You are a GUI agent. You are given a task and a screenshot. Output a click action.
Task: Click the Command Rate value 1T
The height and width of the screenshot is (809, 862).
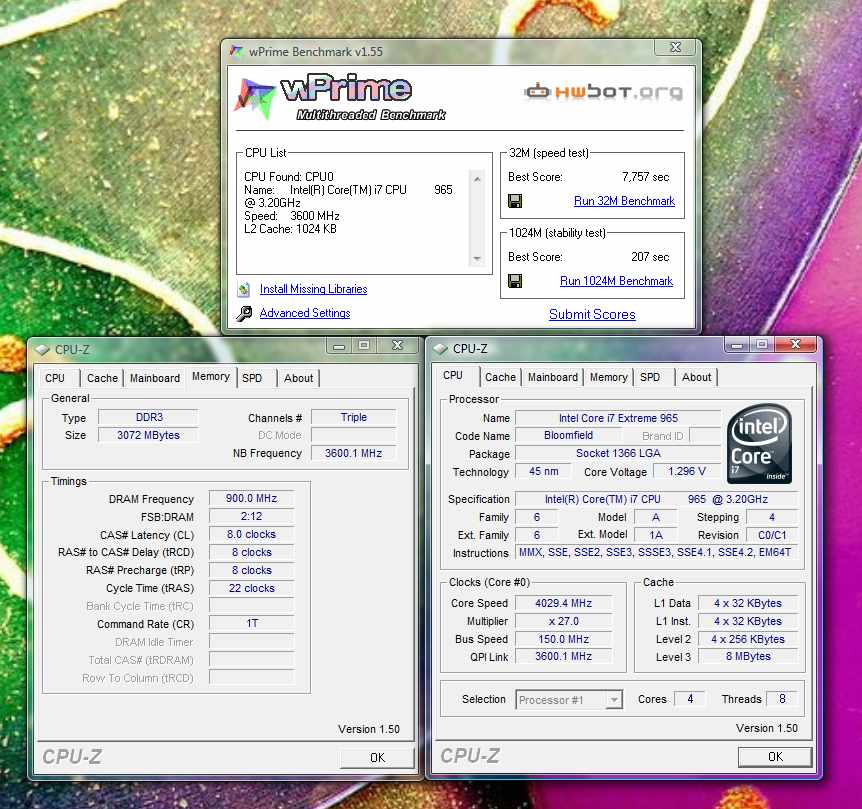[x=251, y=624]
